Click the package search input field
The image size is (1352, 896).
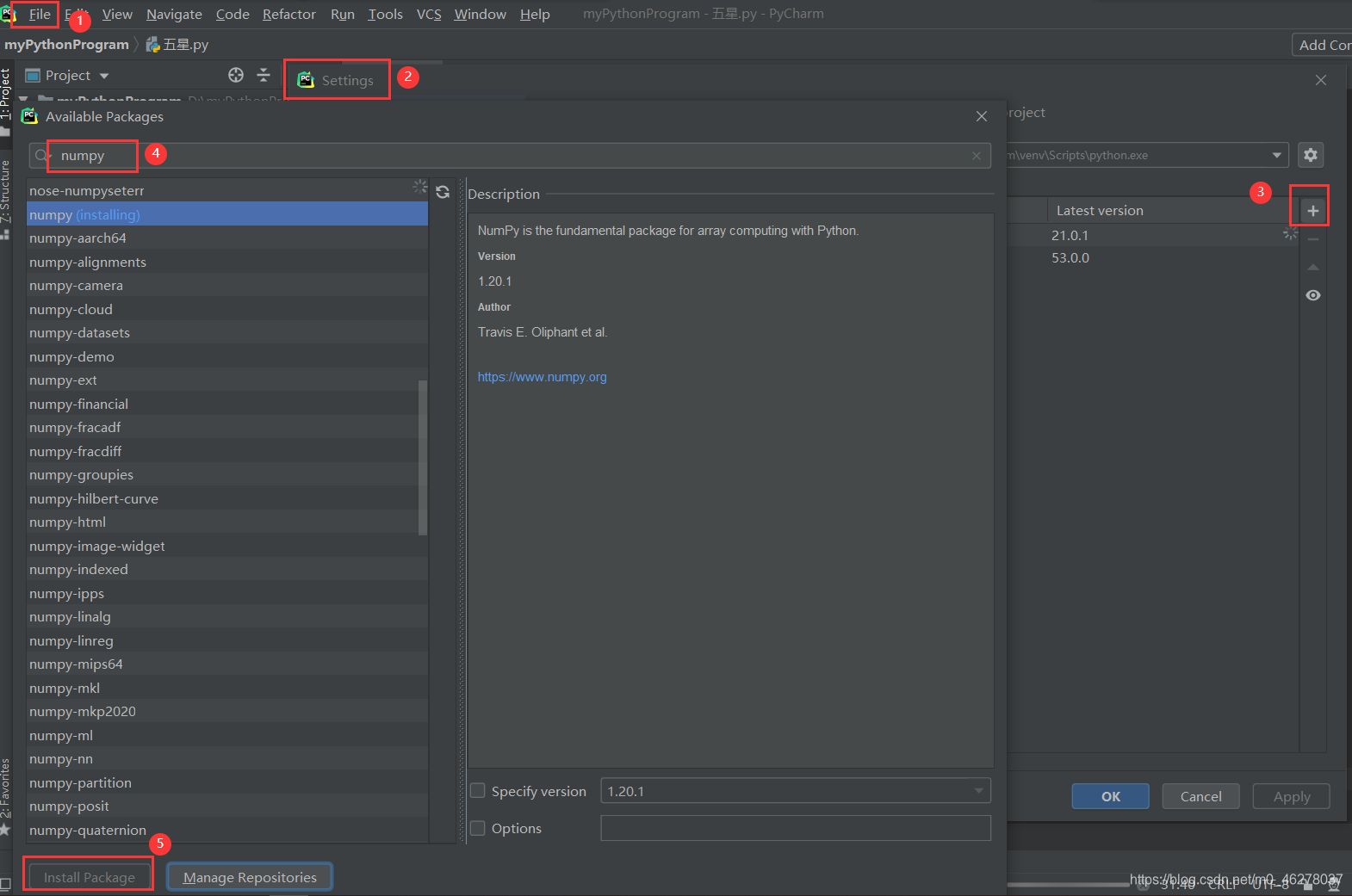tap(510, 156)
